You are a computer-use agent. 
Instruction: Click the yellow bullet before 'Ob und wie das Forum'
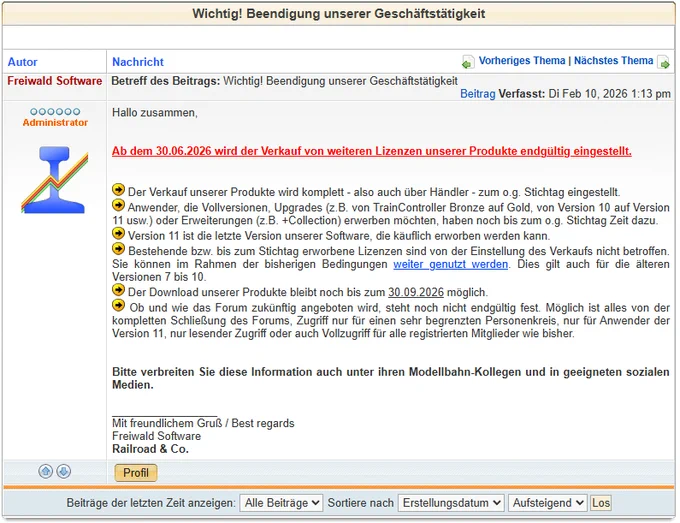(x=118, y=305)
